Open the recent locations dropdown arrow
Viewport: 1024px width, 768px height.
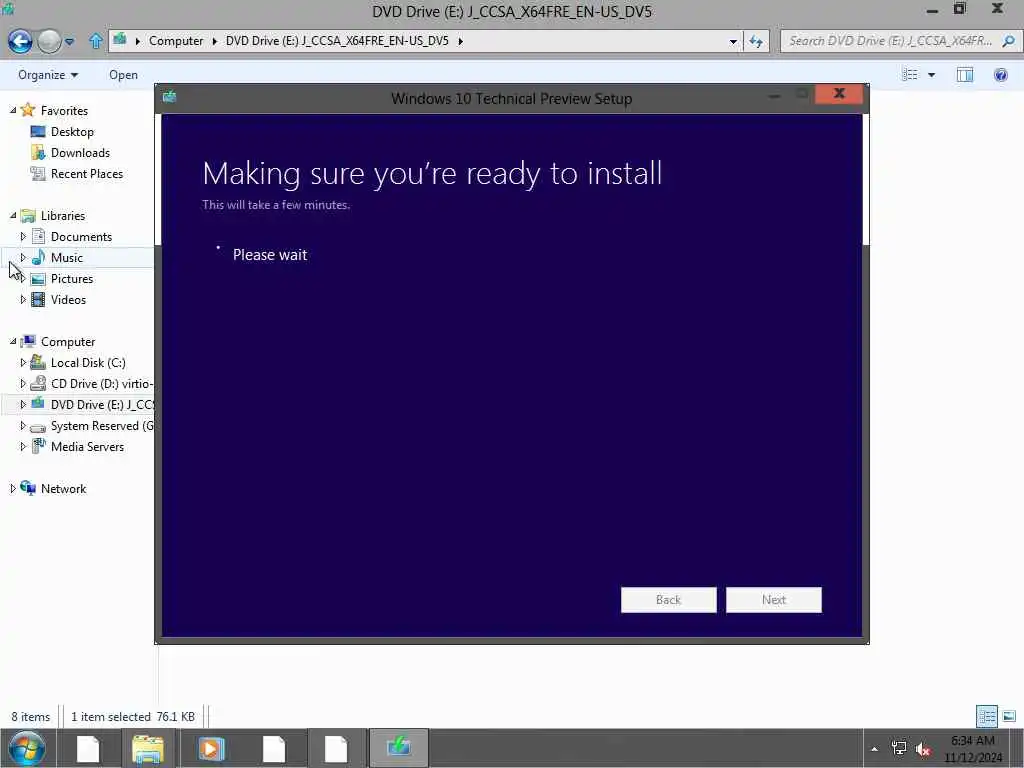click(x=69, y=42)
